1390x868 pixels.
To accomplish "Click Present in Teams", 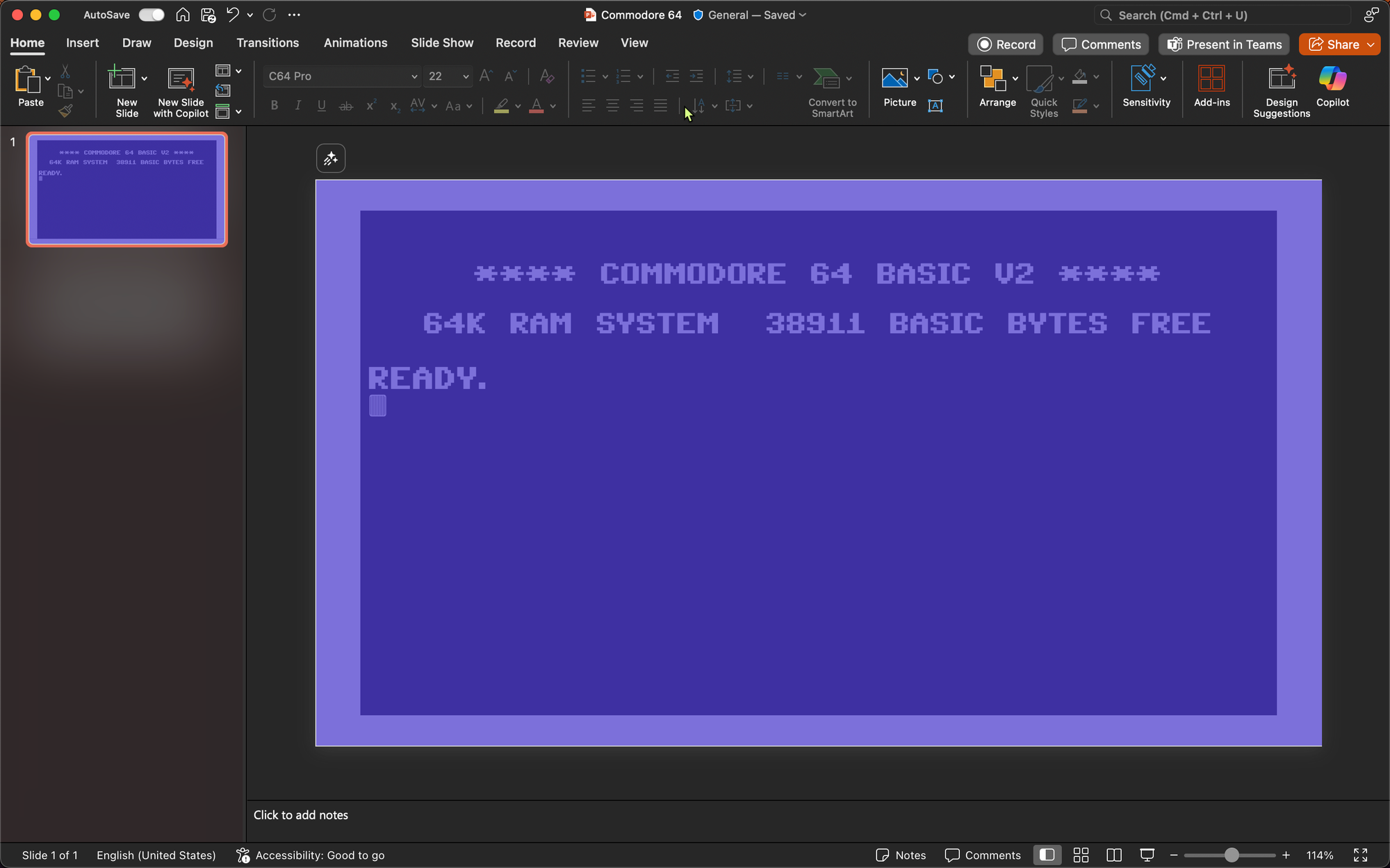I will tap(1224, 44).
